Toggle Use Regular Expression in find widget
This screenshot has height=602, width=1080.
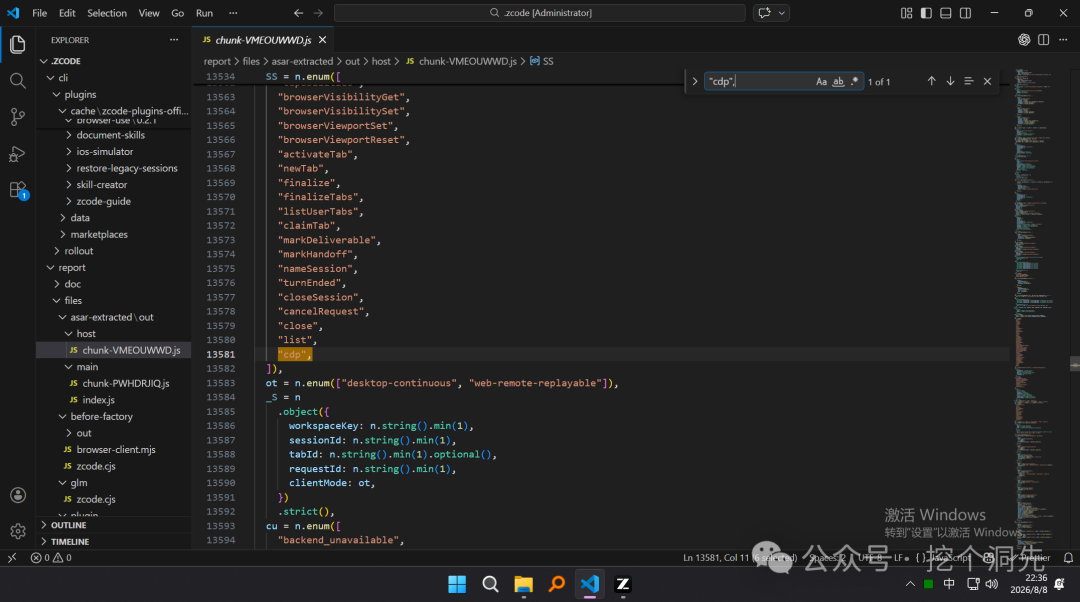click(x=855, y=81)
